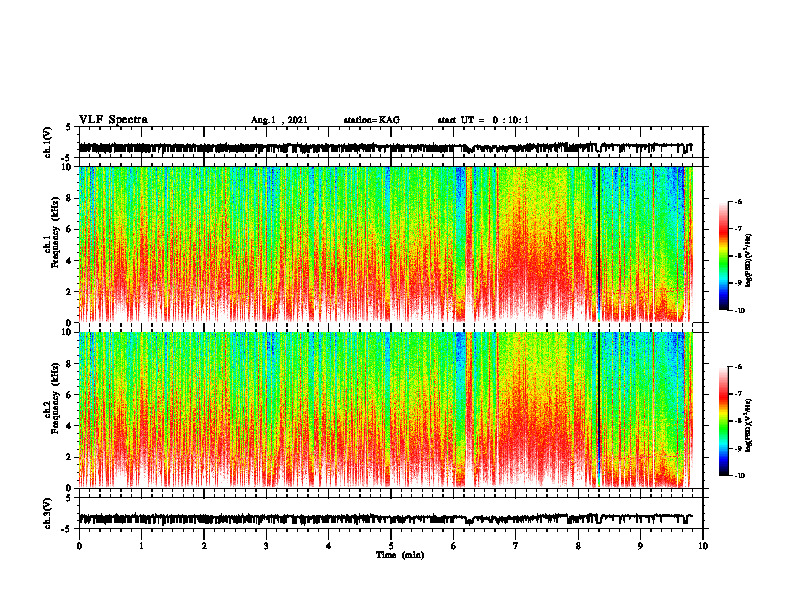Click the "5" tick on the ch.1(V) axis

[x=69, y=128]
